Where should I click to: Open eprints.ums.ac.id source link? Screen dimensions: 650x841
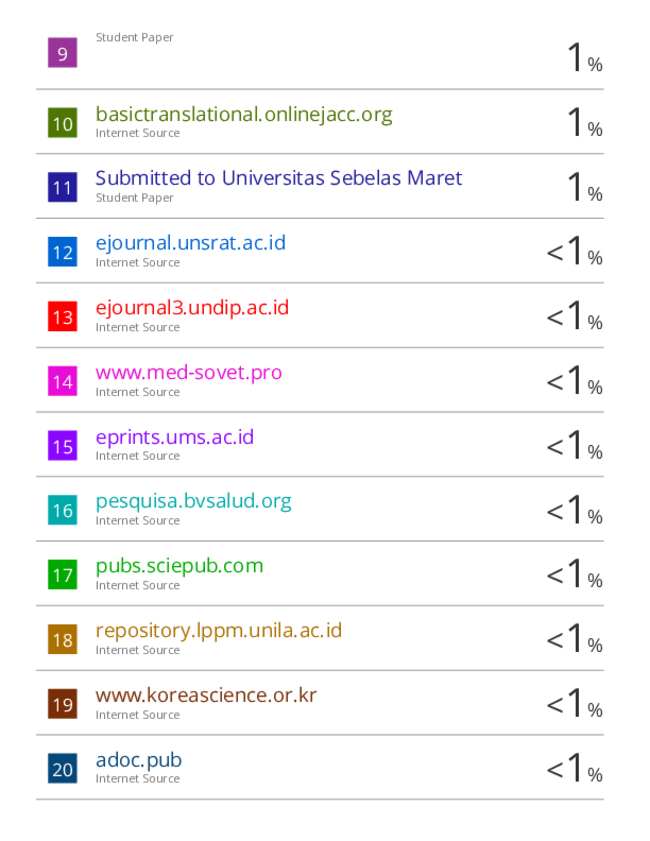coord(174,438)
